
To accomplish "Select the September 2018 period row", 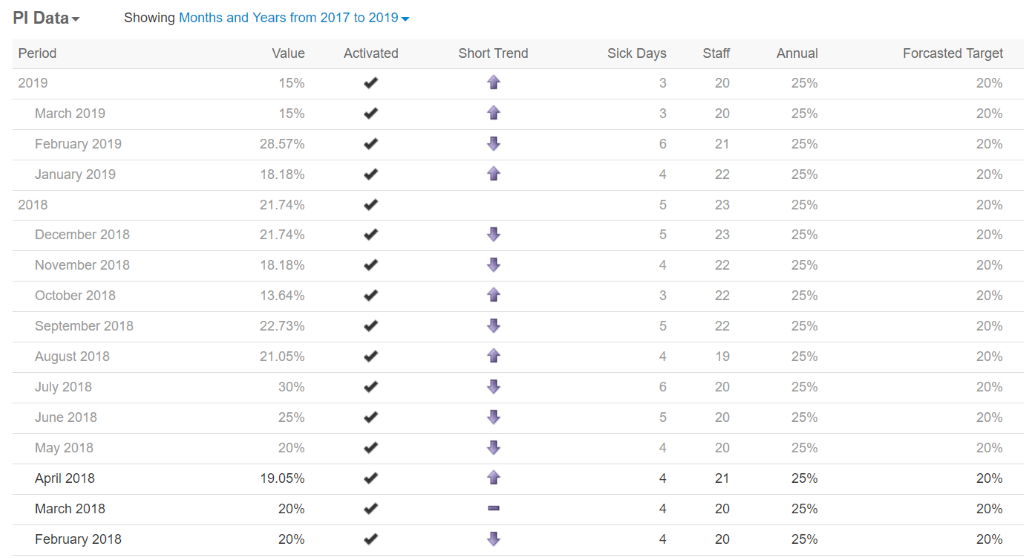I will (x=518, y=326).
